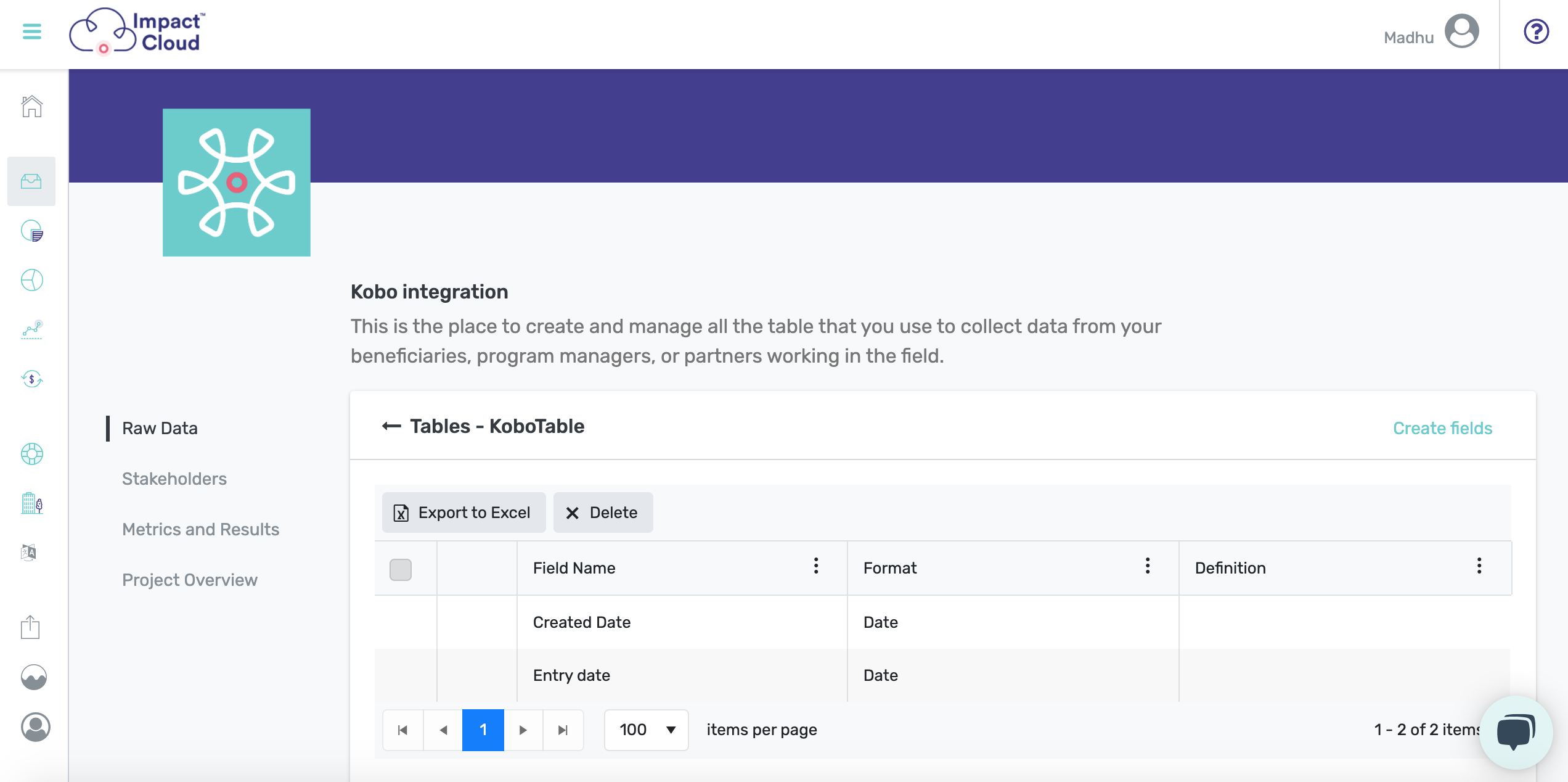This screenshot has width=1568, height=782.
Task: Click the Format cell of Entry date
Action: click(1013, 675)
